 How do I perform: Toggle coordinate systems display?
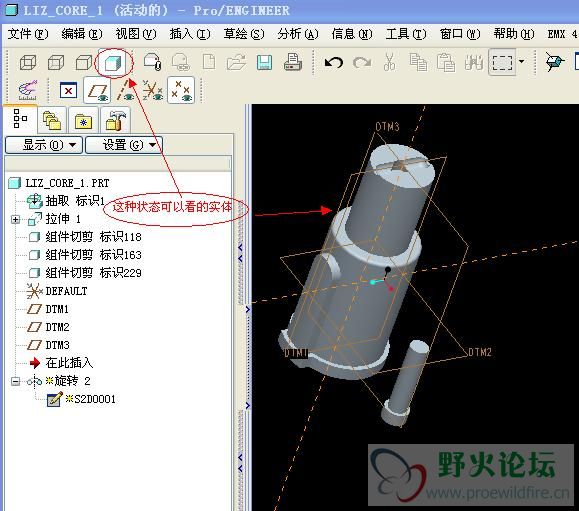(153, 90)
